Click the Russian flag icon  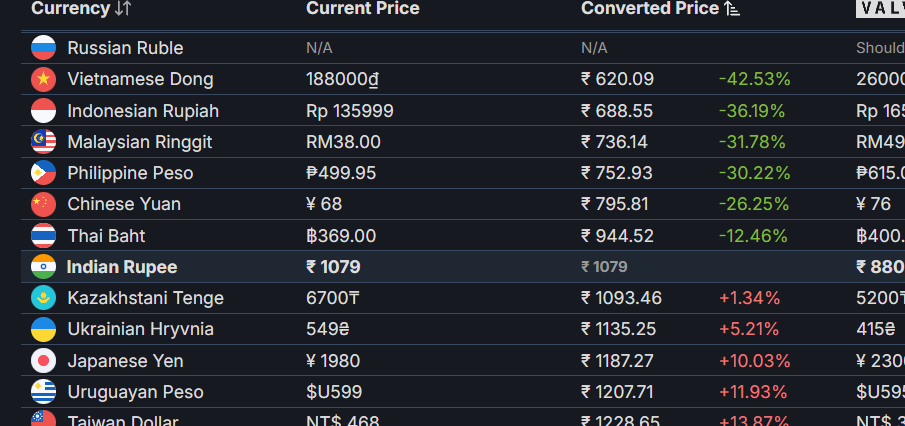coord(43,48)
